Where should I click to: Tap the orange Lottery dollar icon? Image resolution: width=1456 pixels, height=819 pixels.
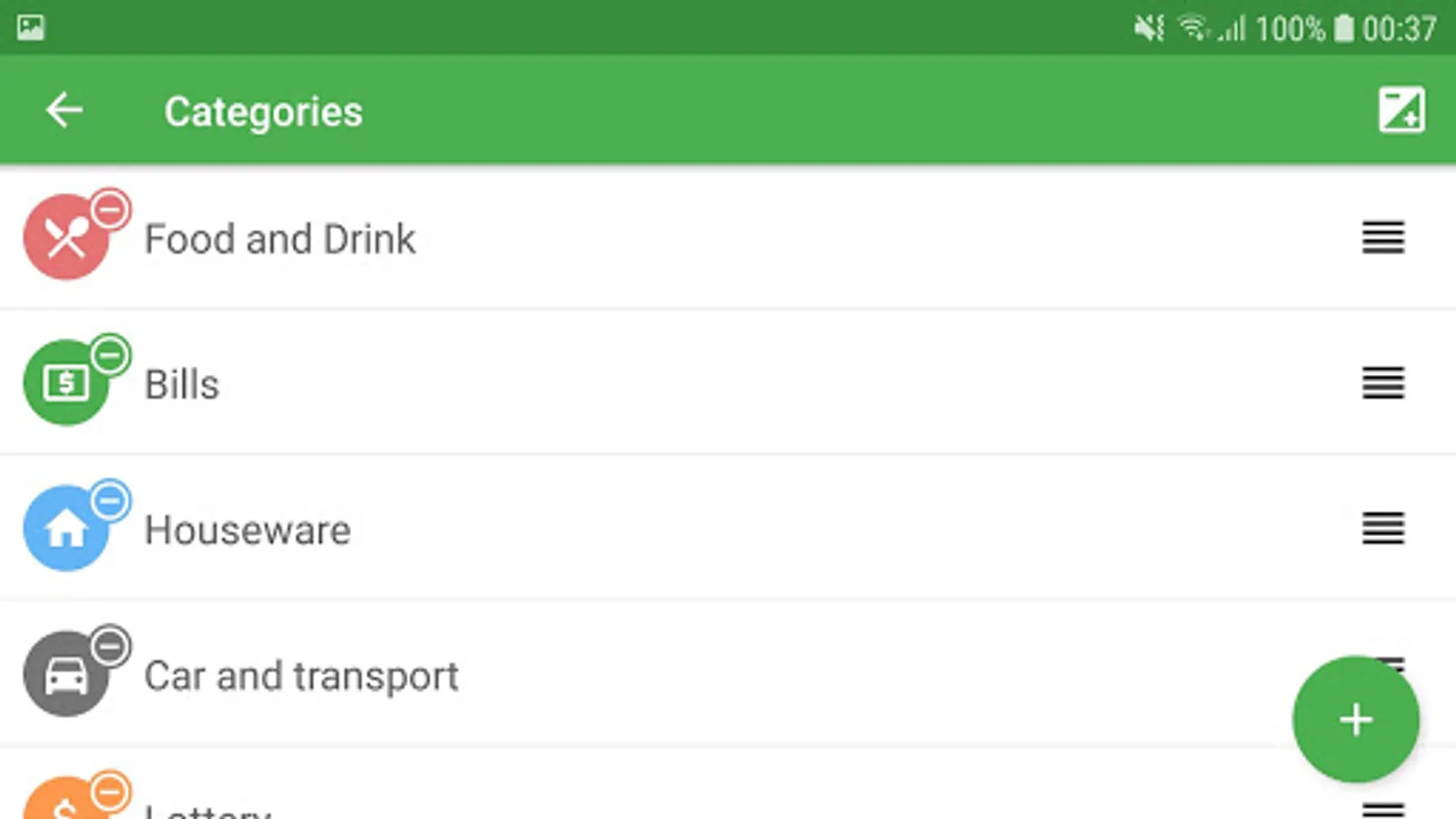point(66,801)
